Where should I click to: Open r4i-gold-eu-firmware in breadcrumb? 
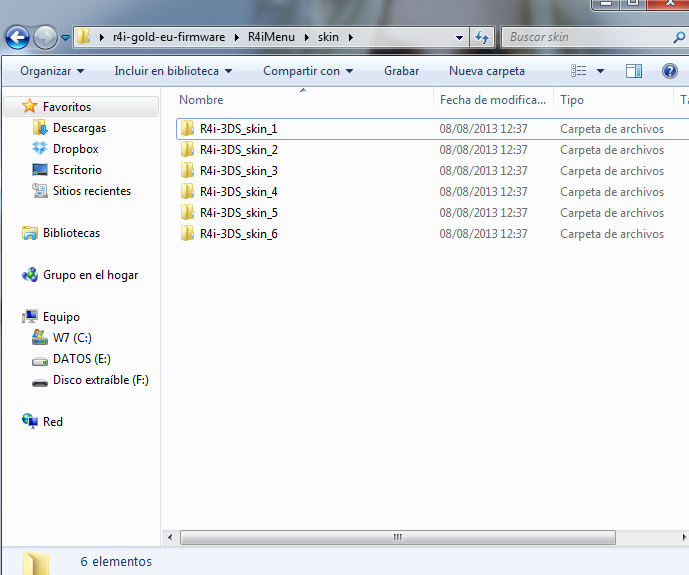coord(169,37)
